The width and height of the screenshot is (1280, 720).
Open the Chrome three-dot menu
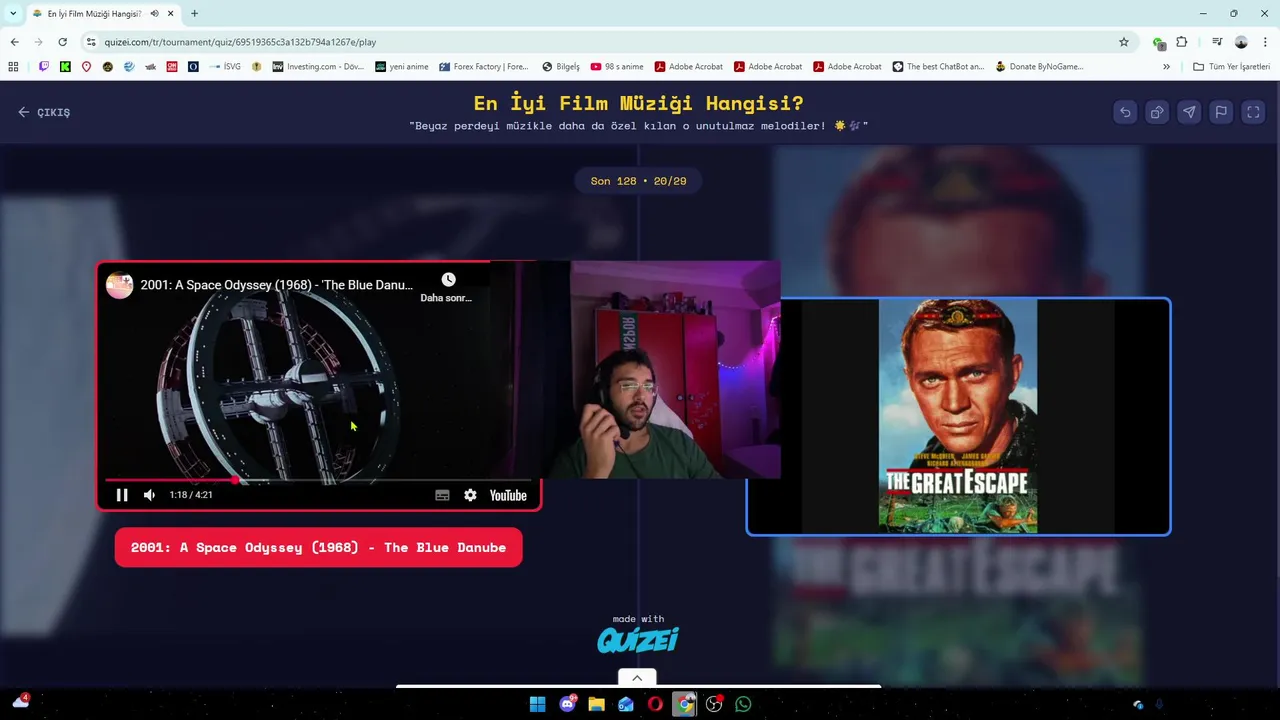pos(1266,42)
